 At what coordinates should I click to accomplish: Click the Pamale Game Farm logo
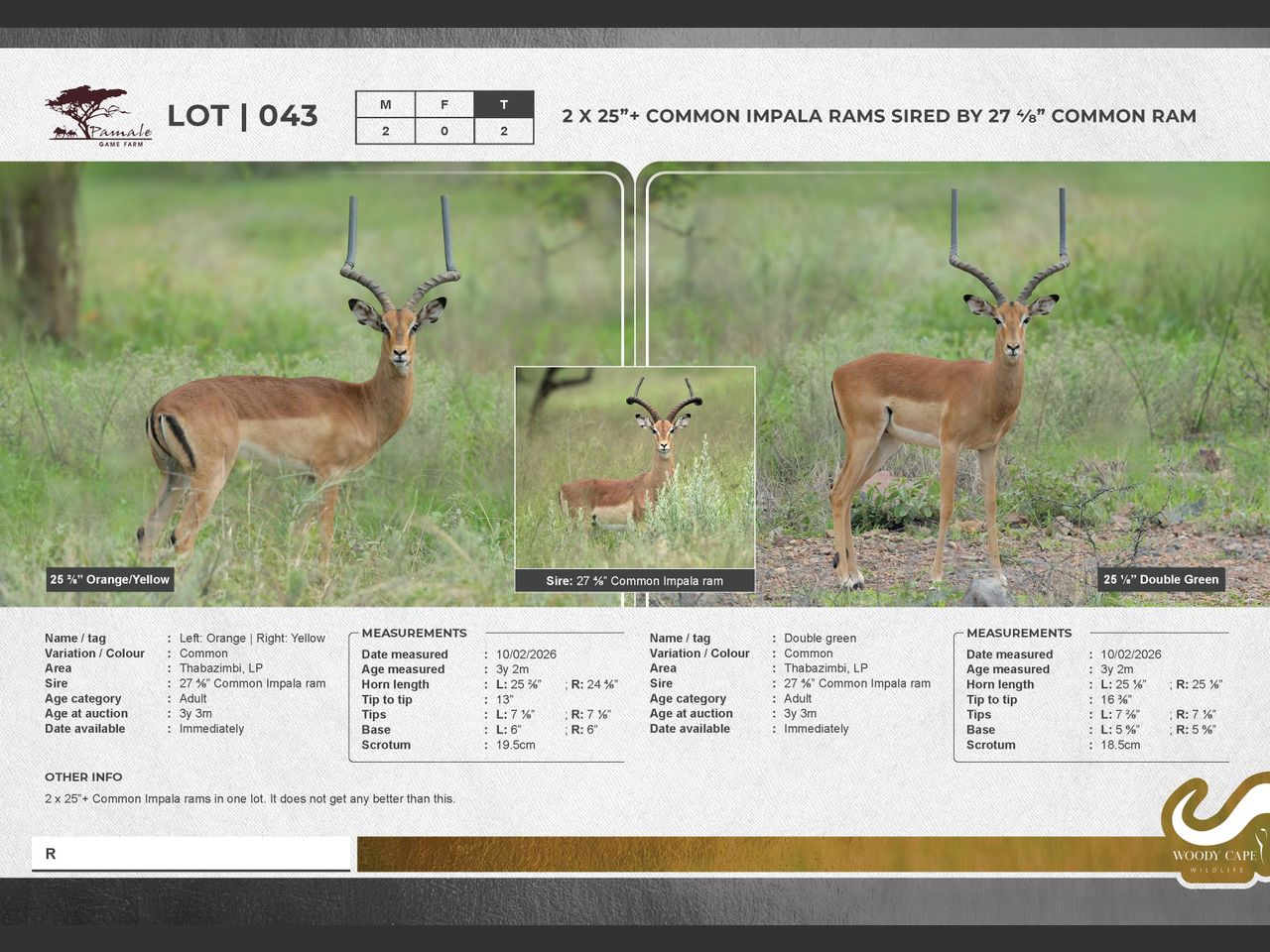[98, 116]
